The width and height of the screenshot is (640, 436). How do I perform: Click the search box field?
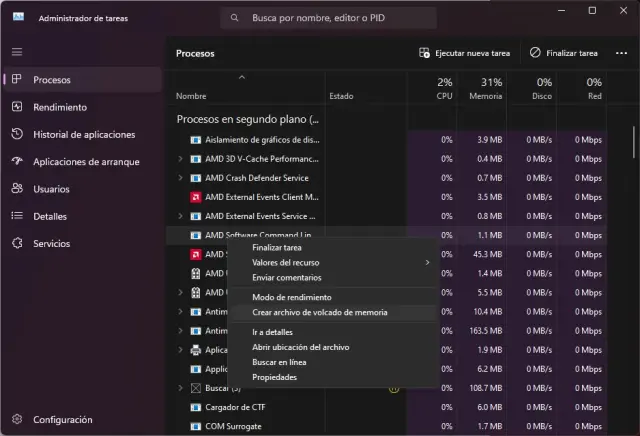point(328,18)
